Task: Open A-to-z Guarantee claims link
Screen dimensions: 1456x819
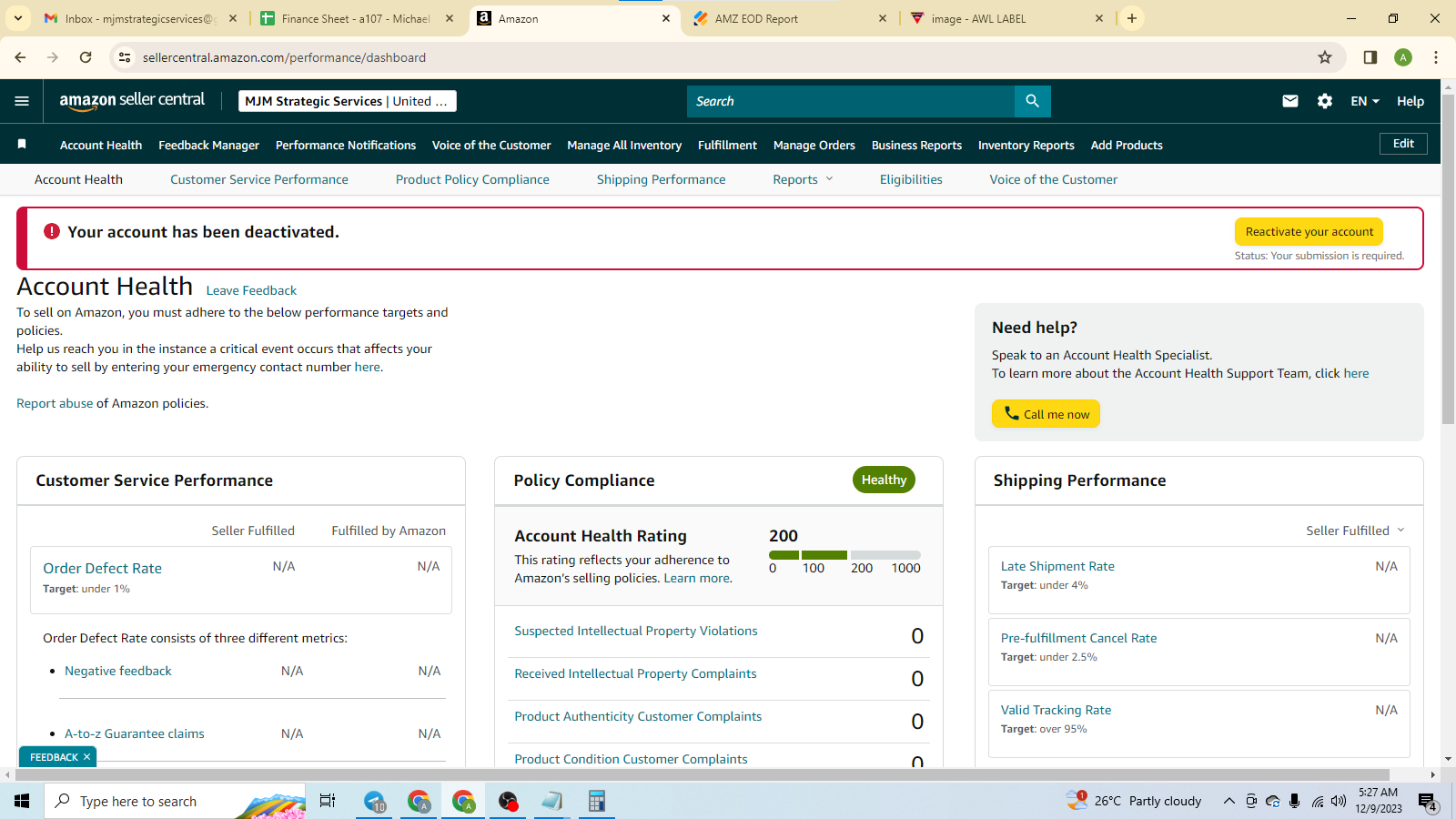Action: (134, 733)
